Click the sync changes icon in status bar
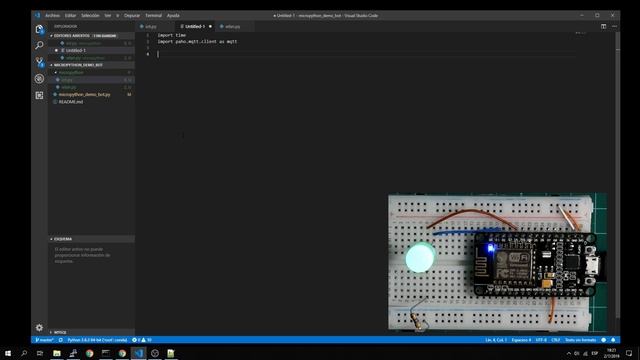The height and width of the screenshot is (360, 640). point(60,340)
